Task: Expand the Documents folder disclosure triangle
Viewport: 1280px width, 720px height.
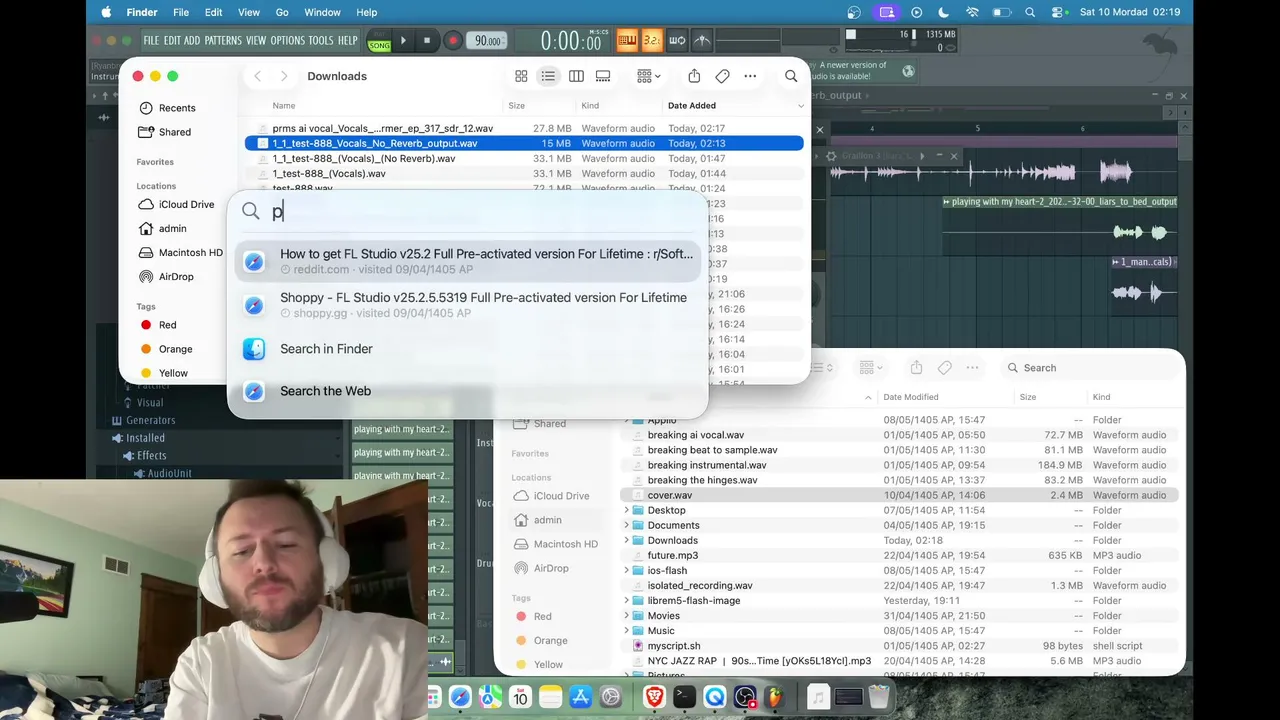Action: (x=627, y=525)
